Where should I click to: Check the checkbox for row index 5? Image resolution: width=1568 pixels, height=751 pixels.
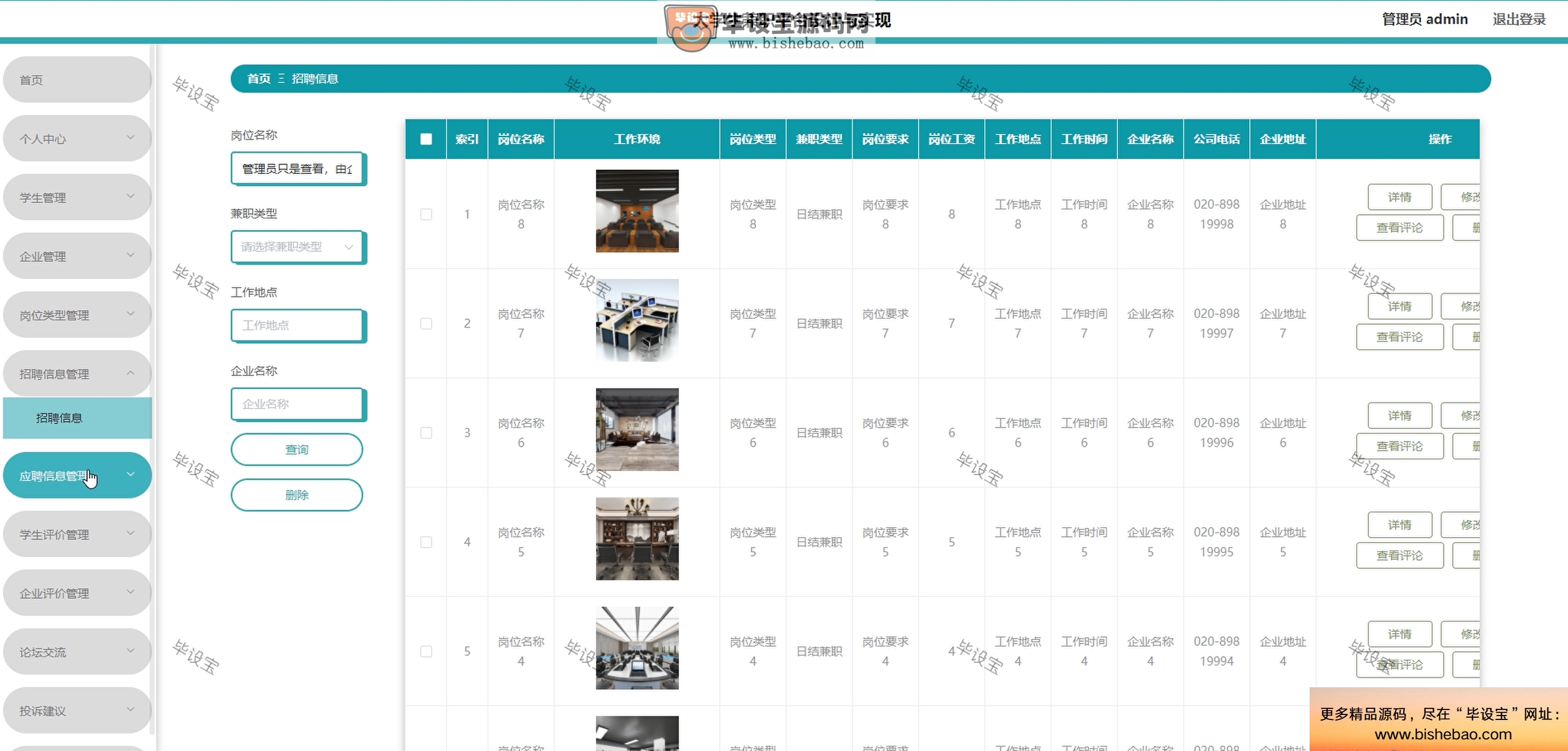click(x=426, y=651)
